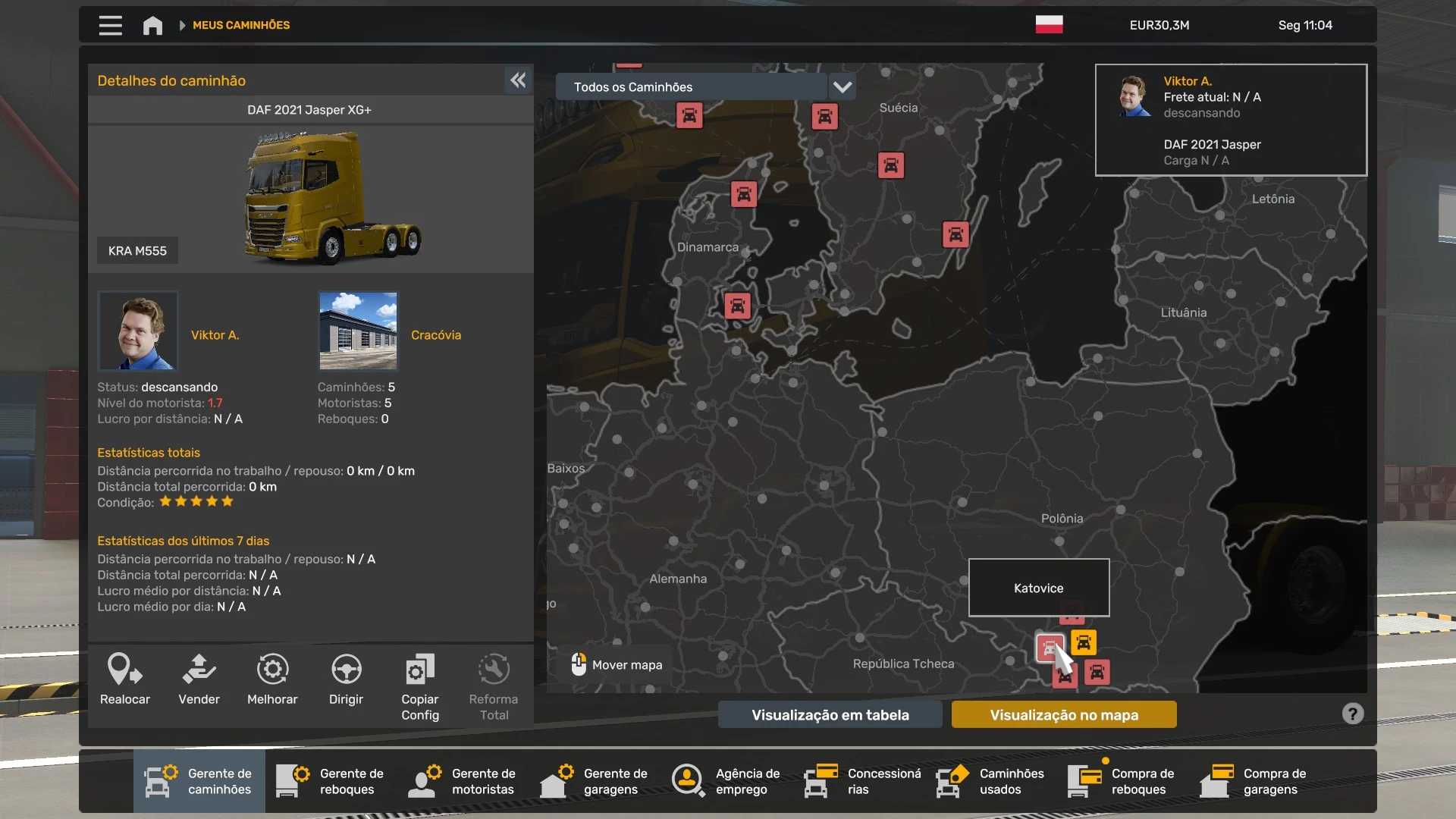
Task: Click the home icon in top bar
Action: [x=152, y=26]
